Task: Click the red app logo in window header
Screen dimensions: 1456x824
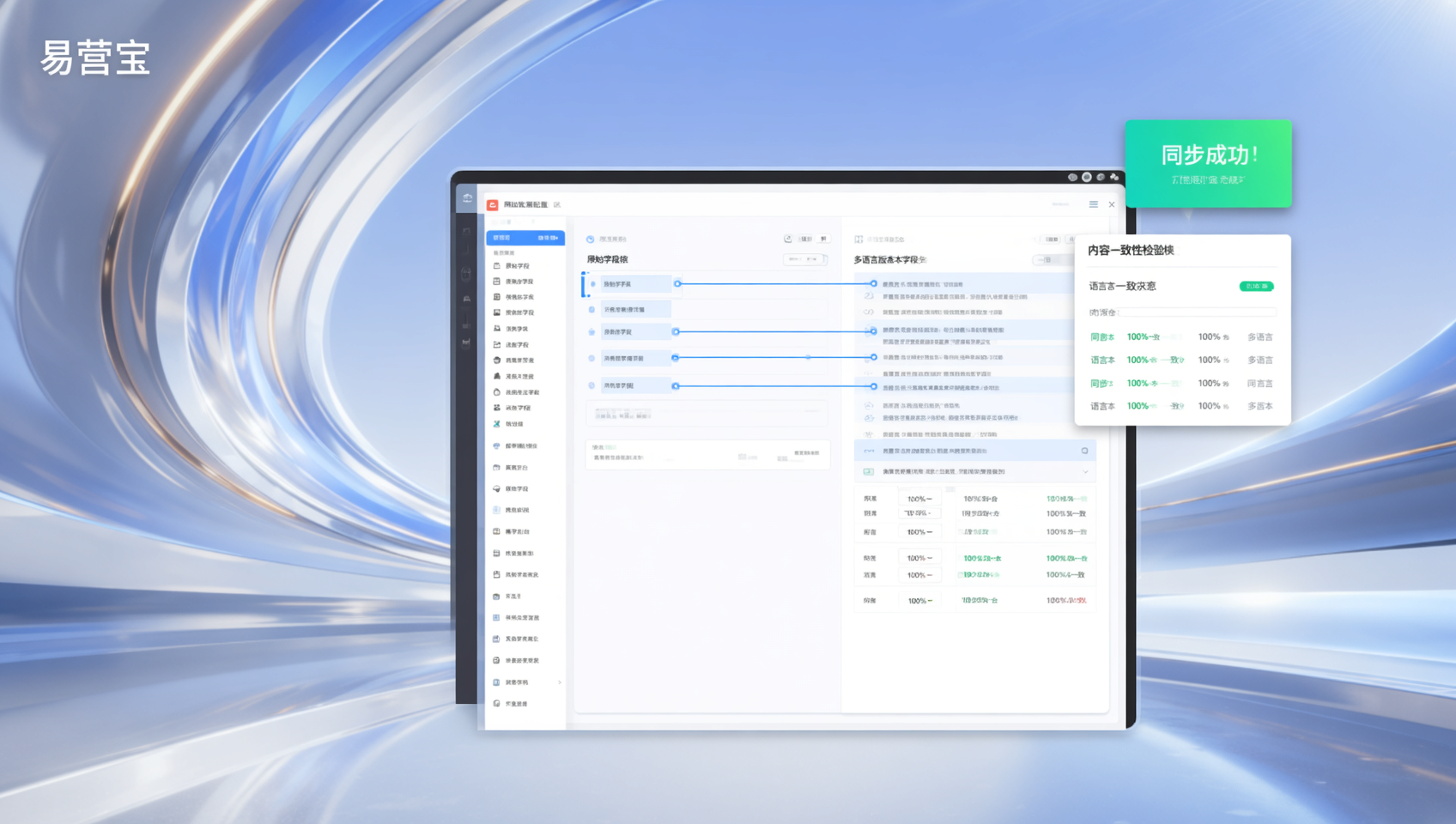Action: [x=493, y=205]
